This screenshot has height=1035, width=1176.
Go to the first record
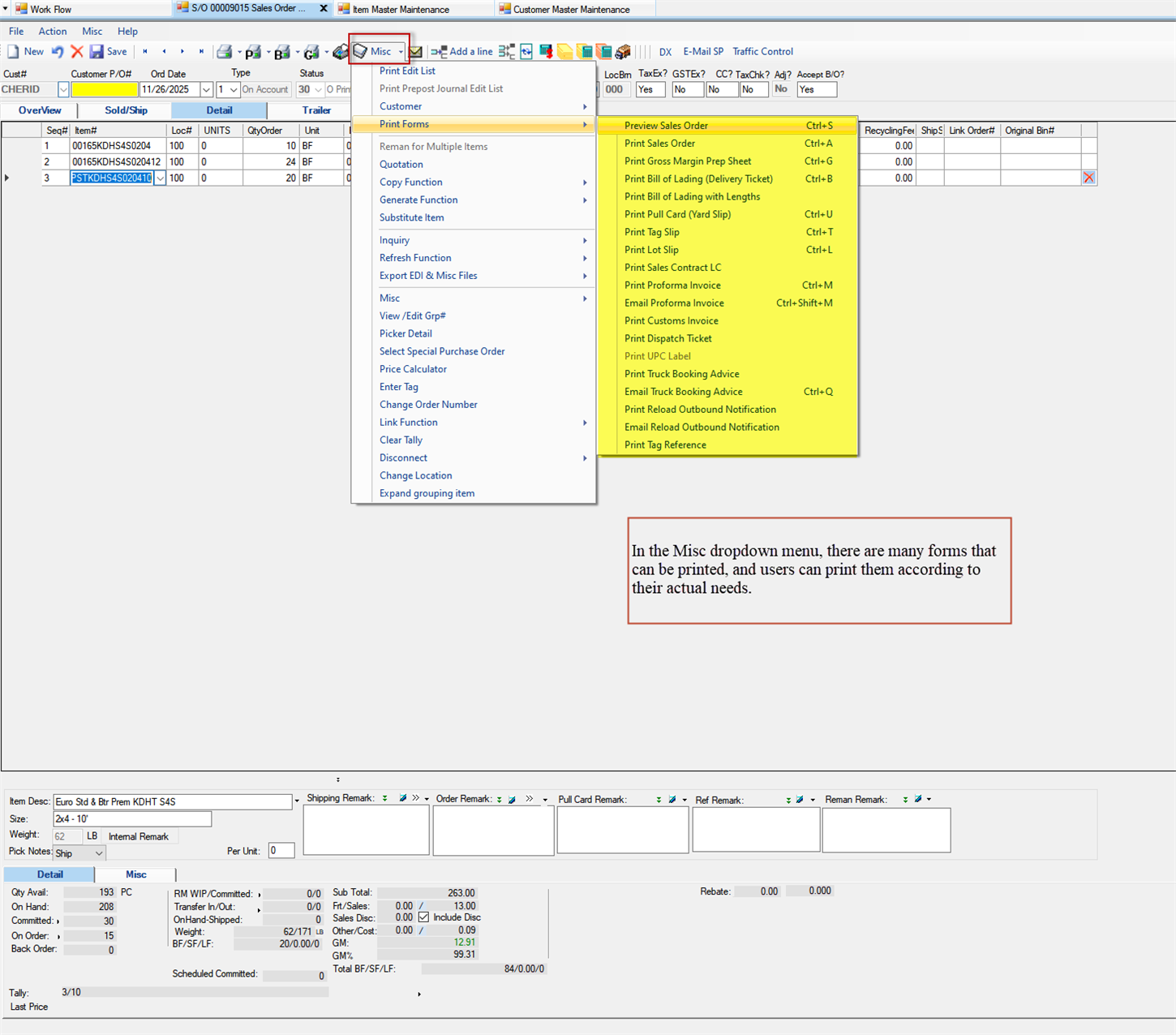[x=145, y=52]
